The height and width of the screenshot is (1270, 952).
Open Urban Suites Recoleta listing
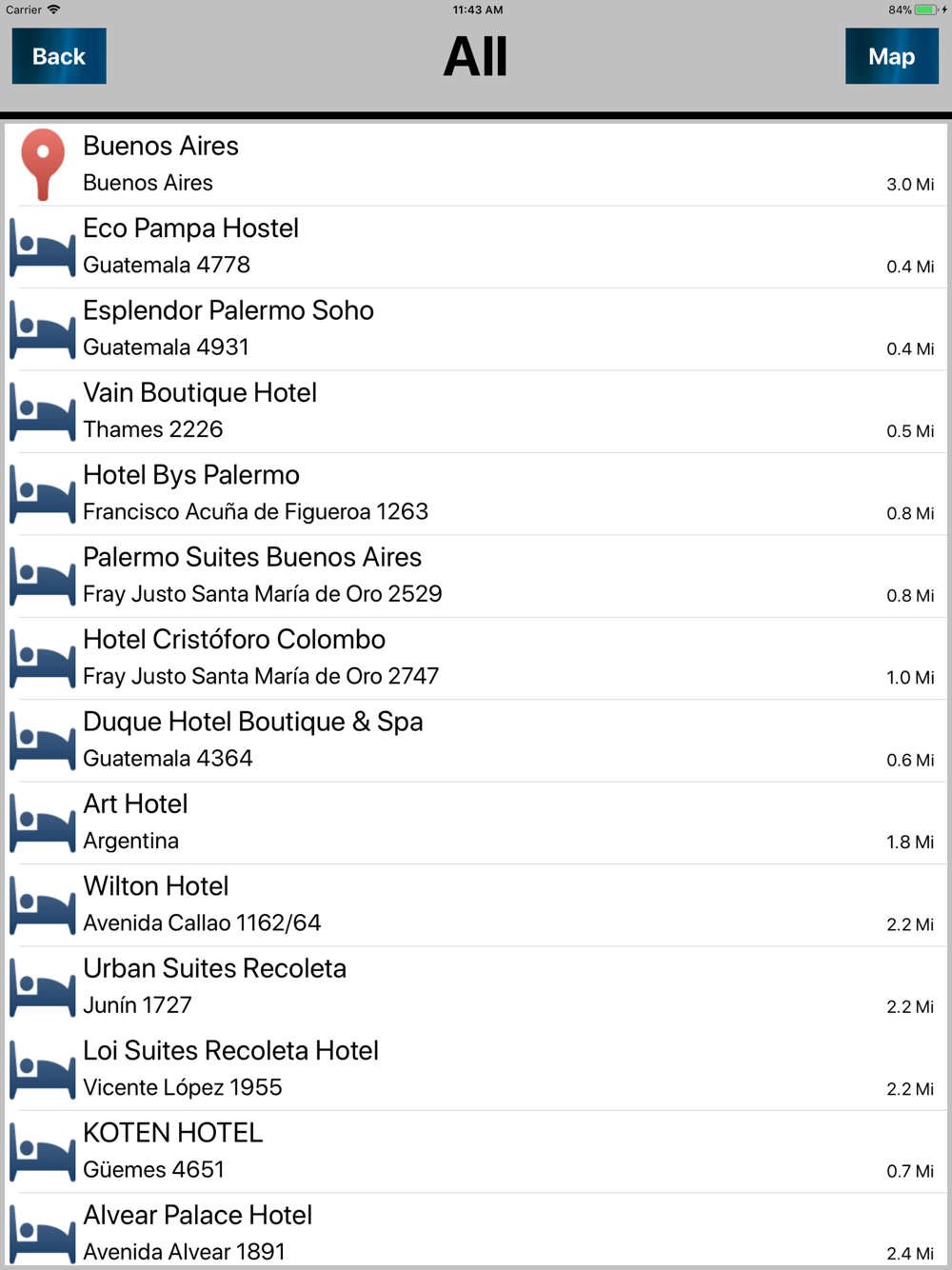point(476,987)
